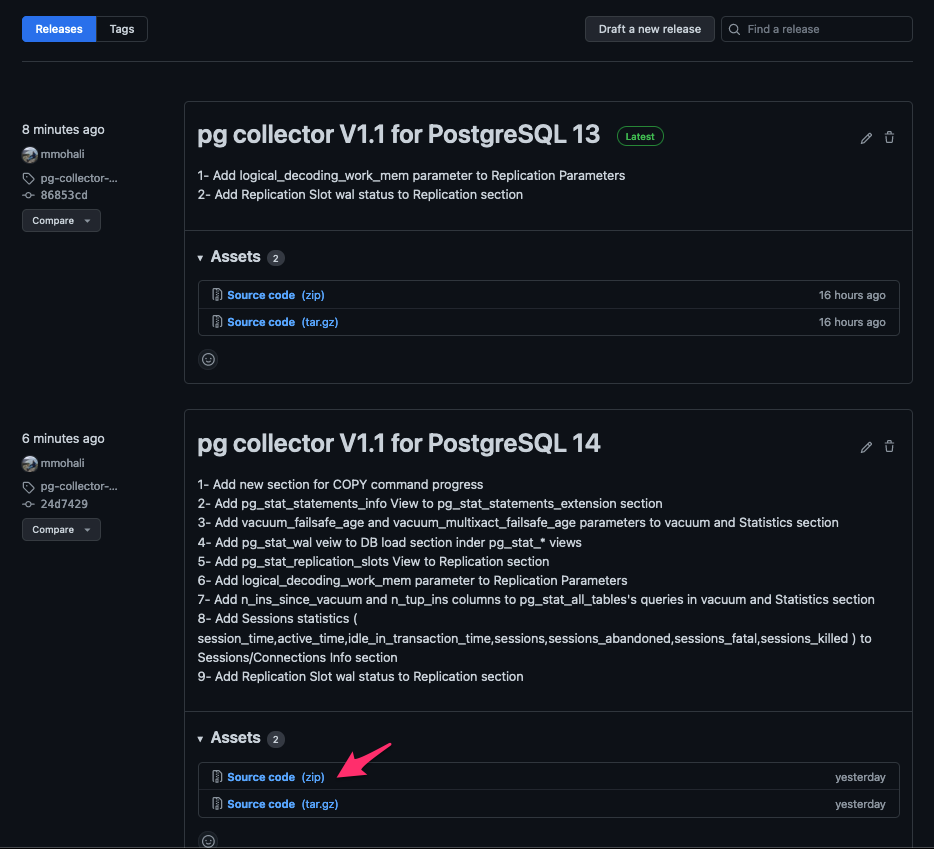
Task: Click zip file icon in PostgreSQL 13 assets
Action: pos(217,295)
